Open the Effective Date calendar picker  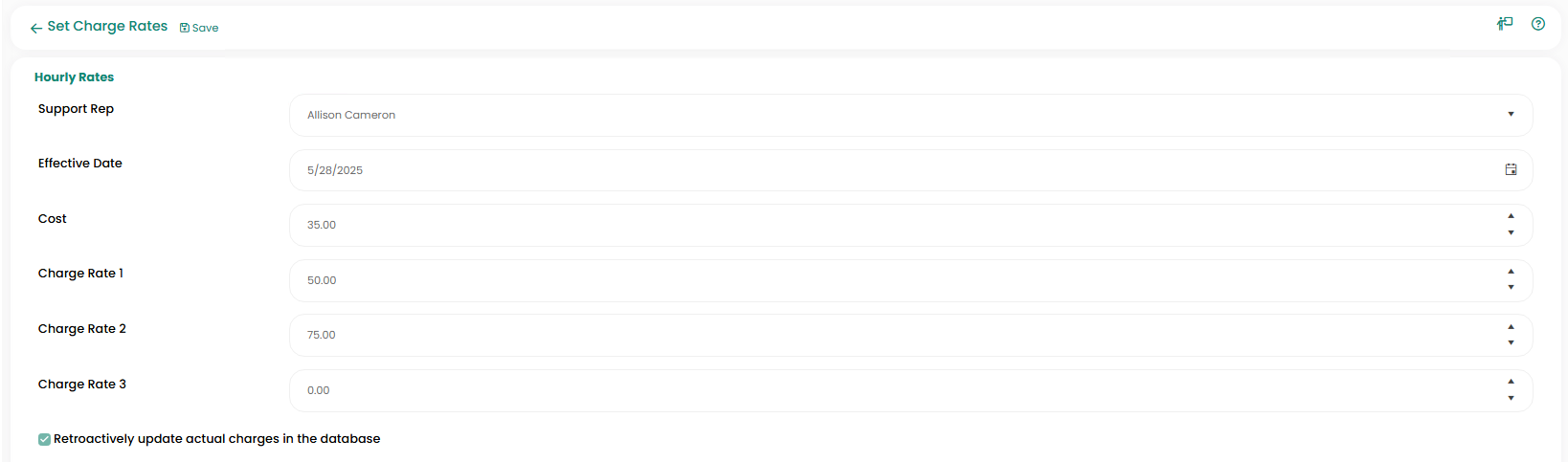(x=1511, y=169)
